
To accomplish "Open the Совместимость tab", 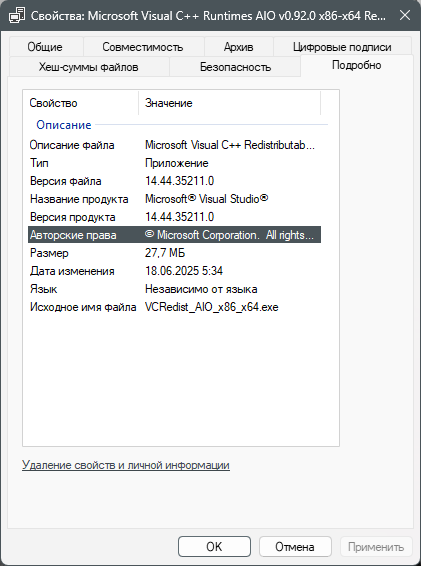I will click(x=143, y=47).
